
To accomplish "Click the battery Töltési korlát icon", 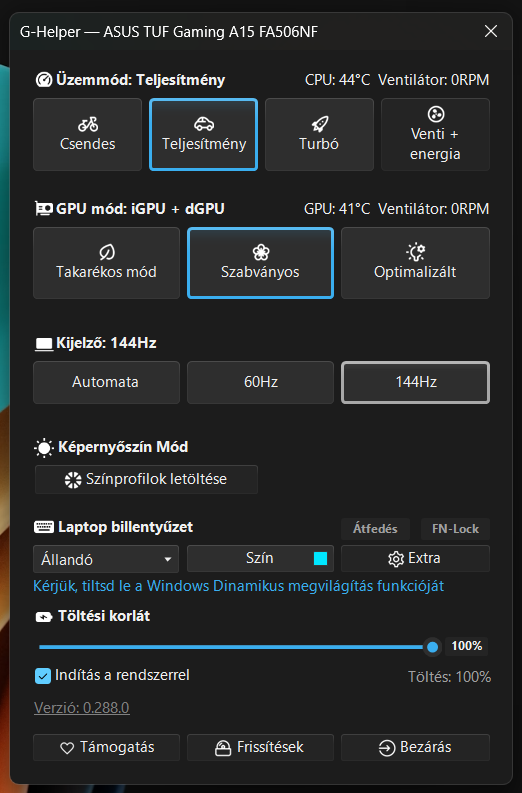I will point(44,617).
